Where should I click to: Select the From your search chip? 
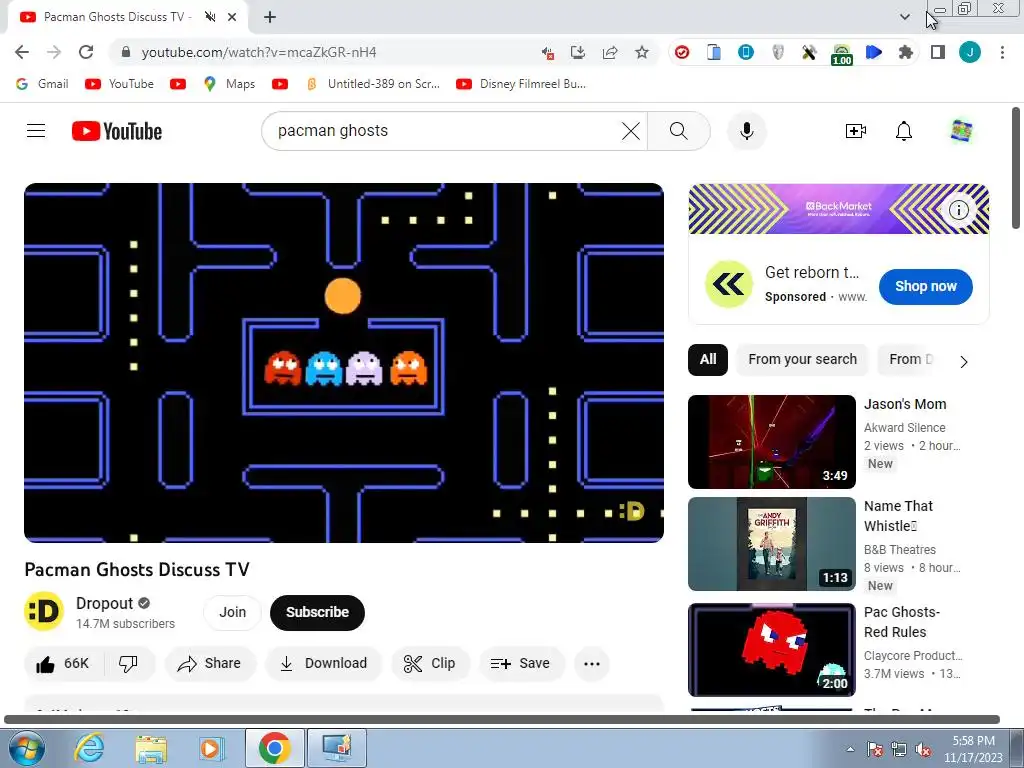tap(802, 359)
